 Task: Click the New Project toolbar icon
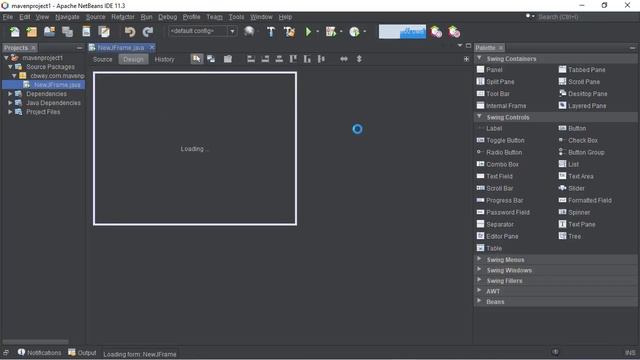pyautogui.click(x=32, y=31)
